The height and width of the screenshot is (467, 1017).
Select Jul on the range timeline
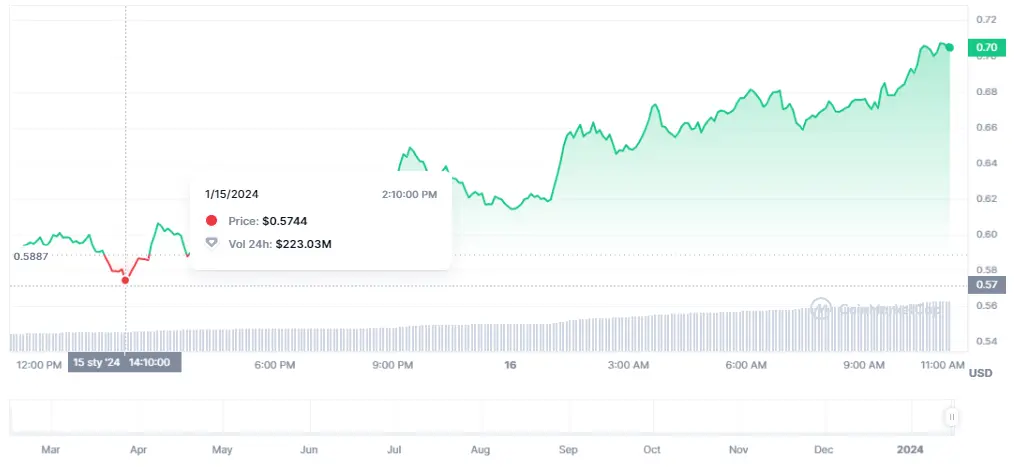394,449
